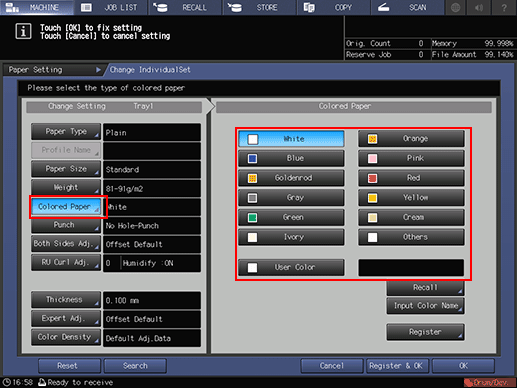Open the STORE tab
The image size is (517, 388).
259,7
